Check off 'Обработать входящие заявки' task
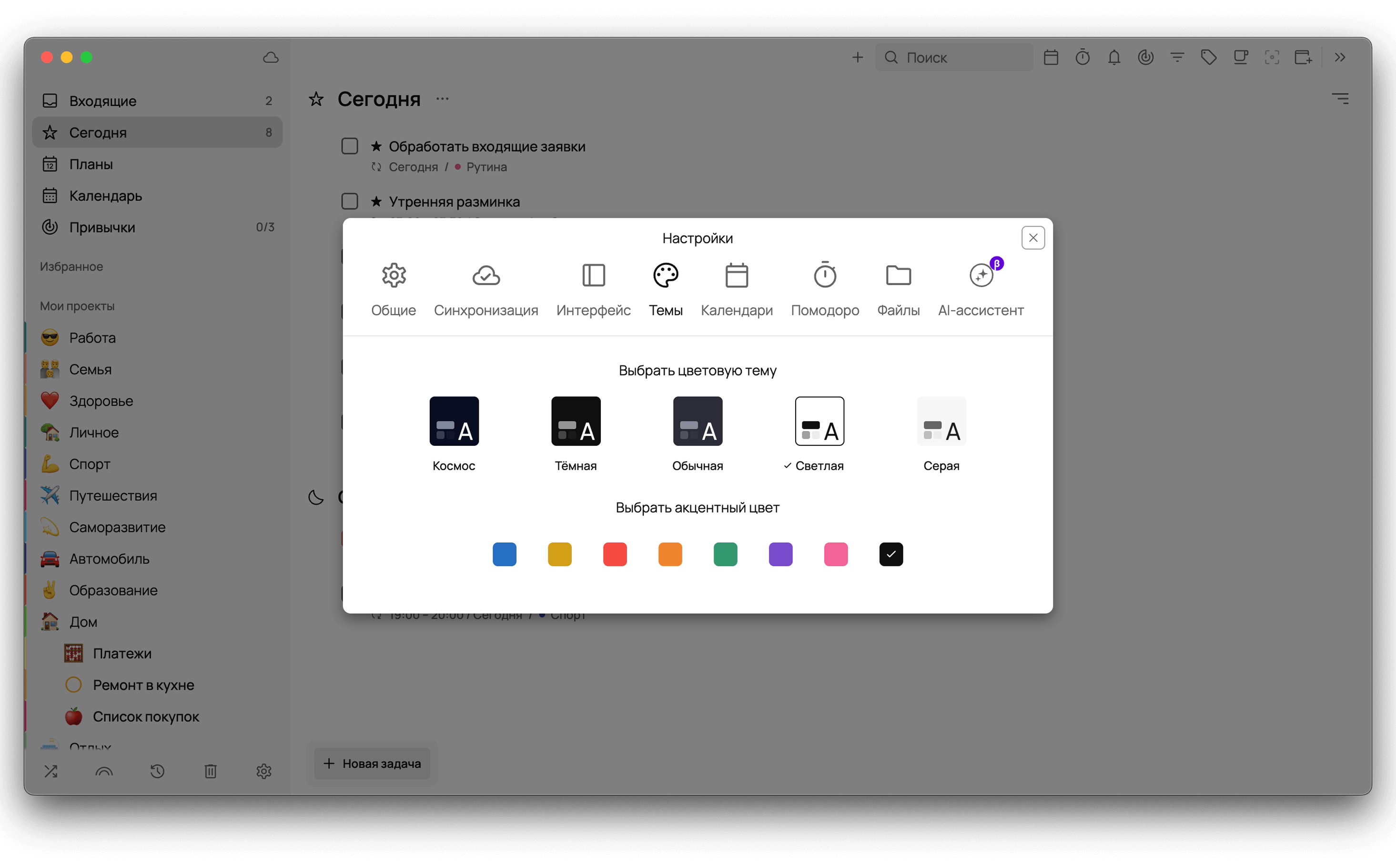The image size is (1396, 868). [350, 146]
